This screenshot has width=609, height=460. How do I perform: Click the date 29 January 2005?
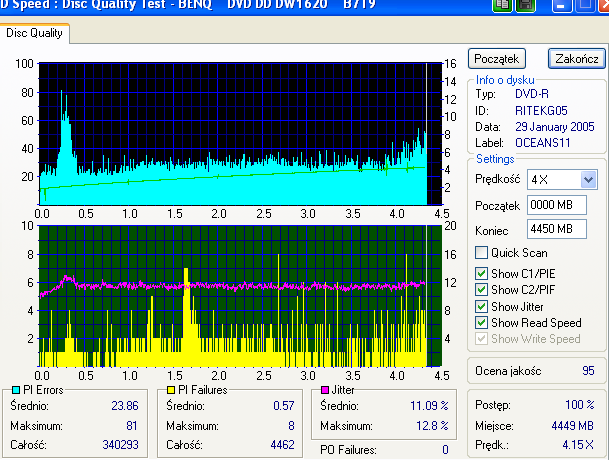click(x=555, y=127)
